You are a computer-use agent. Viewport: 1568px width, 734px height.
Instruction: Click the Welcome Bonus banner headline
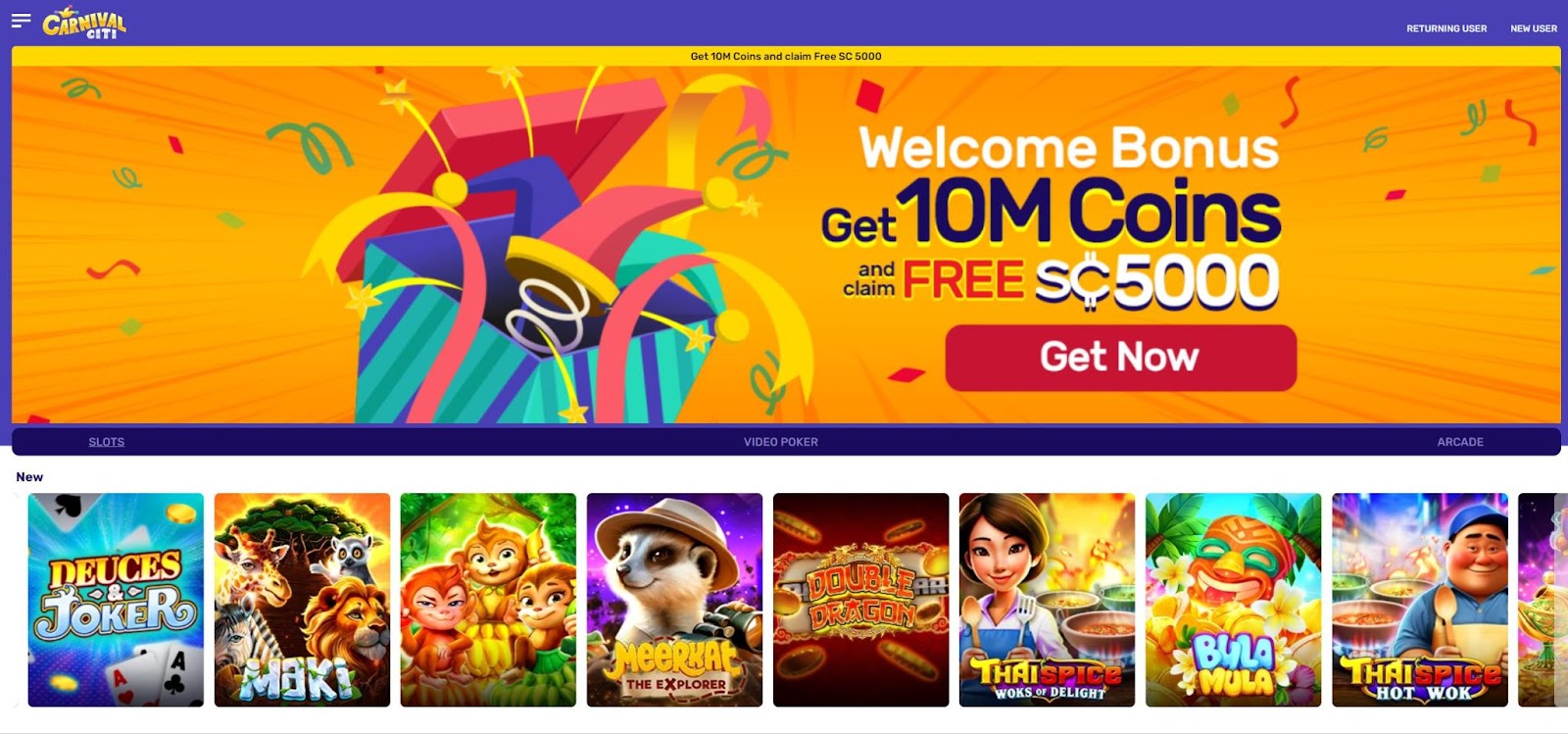[x=1068, y=148]
